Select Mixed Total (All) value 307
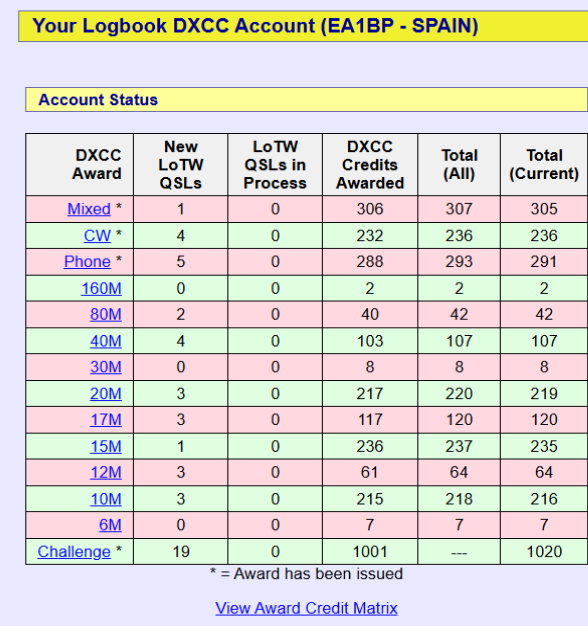 point(459,209)
